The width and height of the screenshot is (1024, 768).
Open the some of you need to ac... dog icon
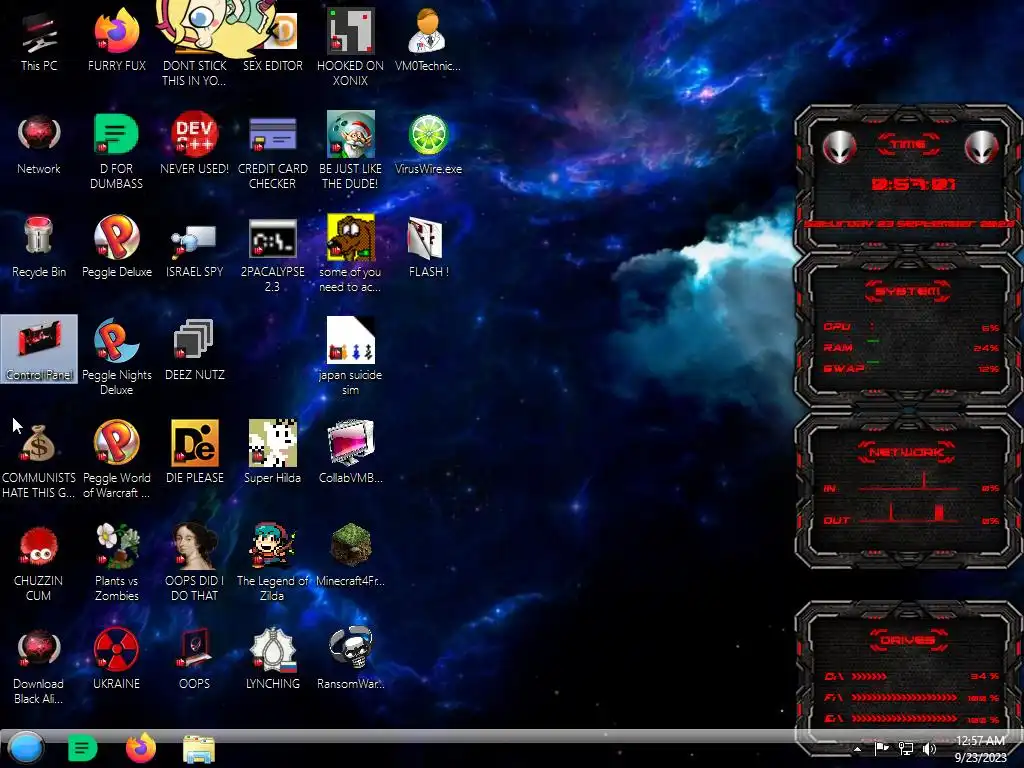[351, 255]
